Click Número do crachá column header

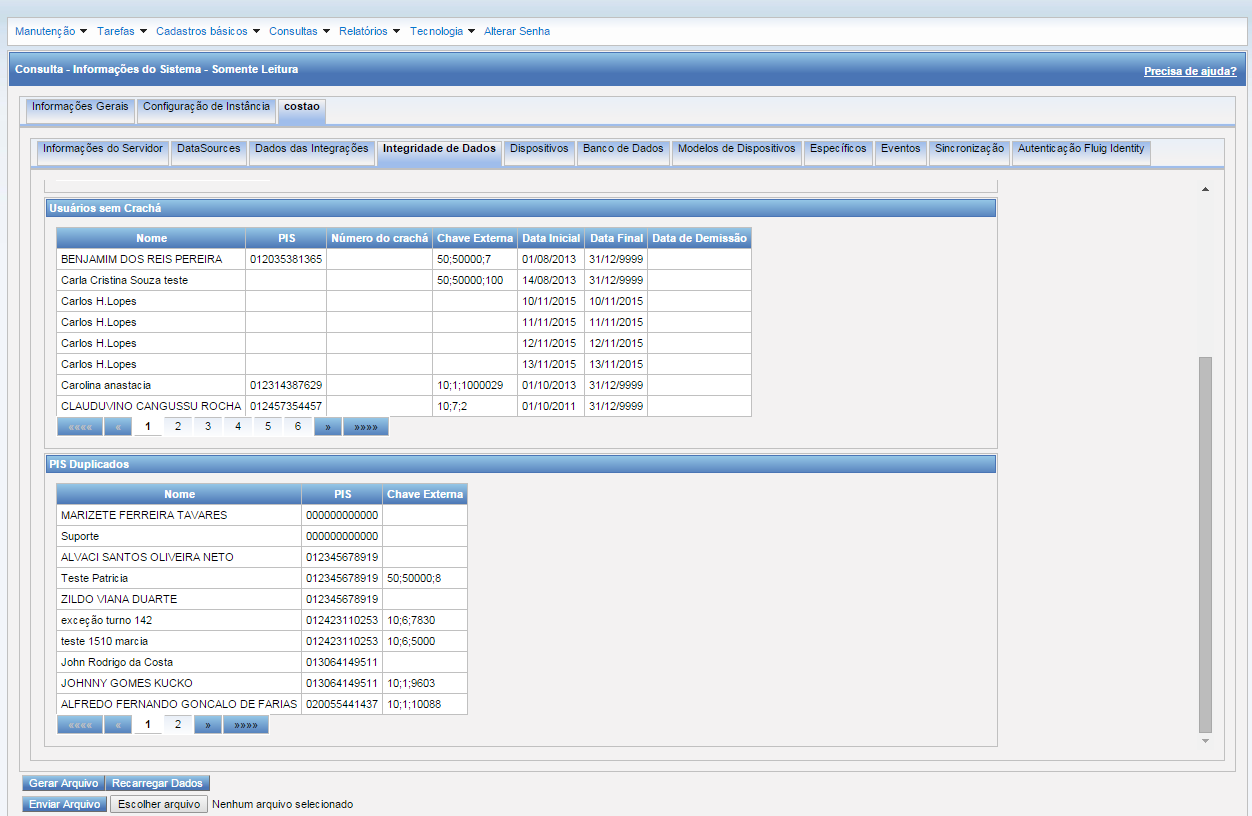tap(380, 238)
